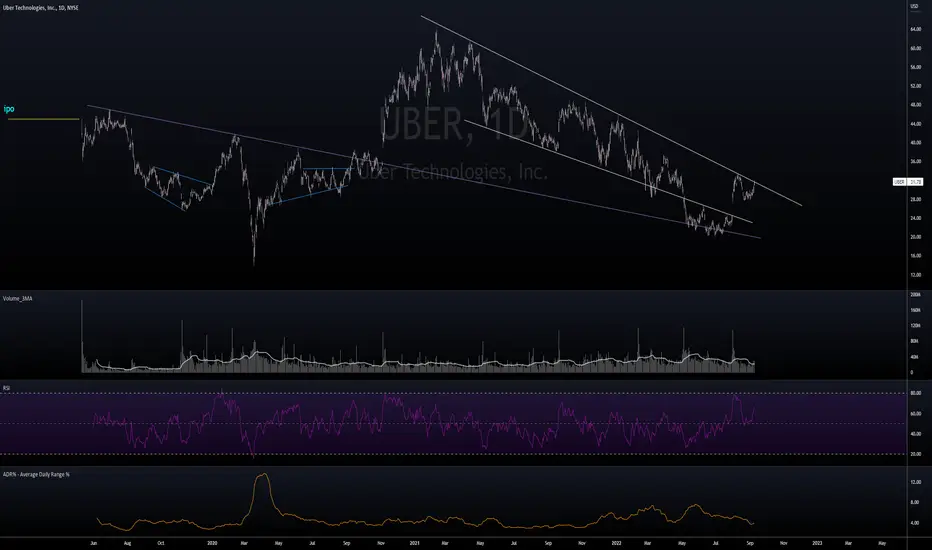The image size is (932, 550).
Task: Click the Jun label on the time axis
Action: click(93, 543)
